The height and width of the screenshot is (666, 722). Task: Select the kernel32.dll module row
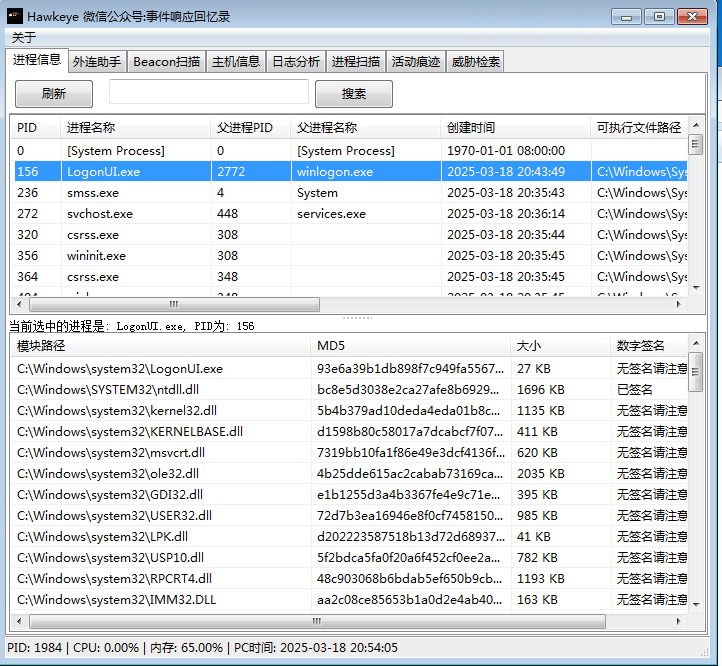pyautogui.click(x=349, y=410)
